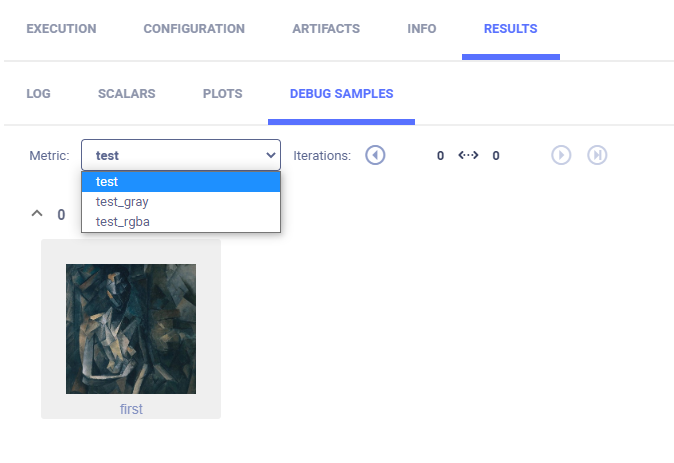View the Plots sub-tab

click(x=222, y=94)
